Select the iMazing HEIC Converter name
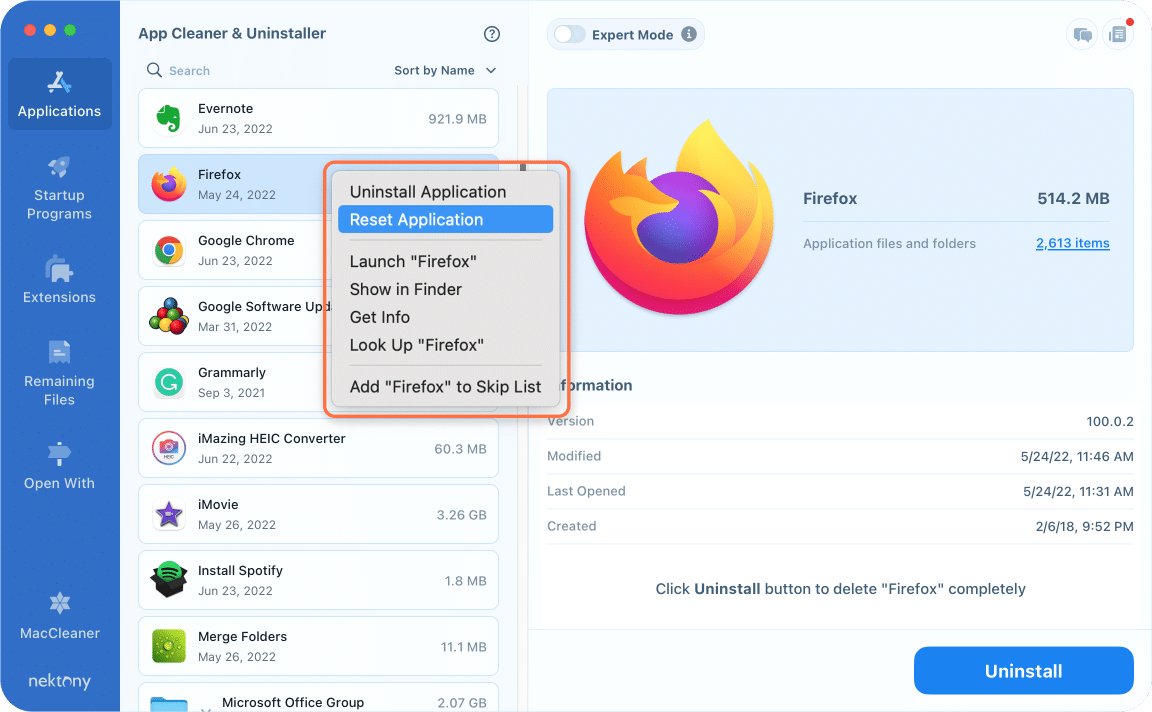The width and height of the screenshot is (1152, 712). [x=271, y=439]
